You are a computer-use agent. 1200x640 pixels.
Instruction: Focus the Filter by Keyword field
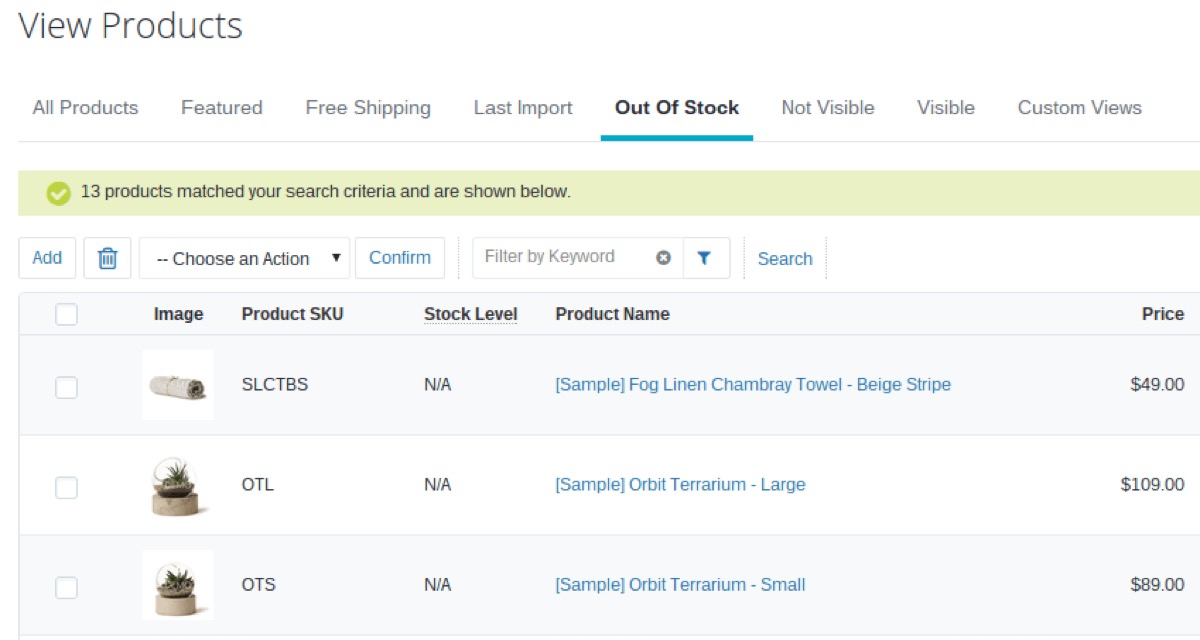(x=565, y=257)
